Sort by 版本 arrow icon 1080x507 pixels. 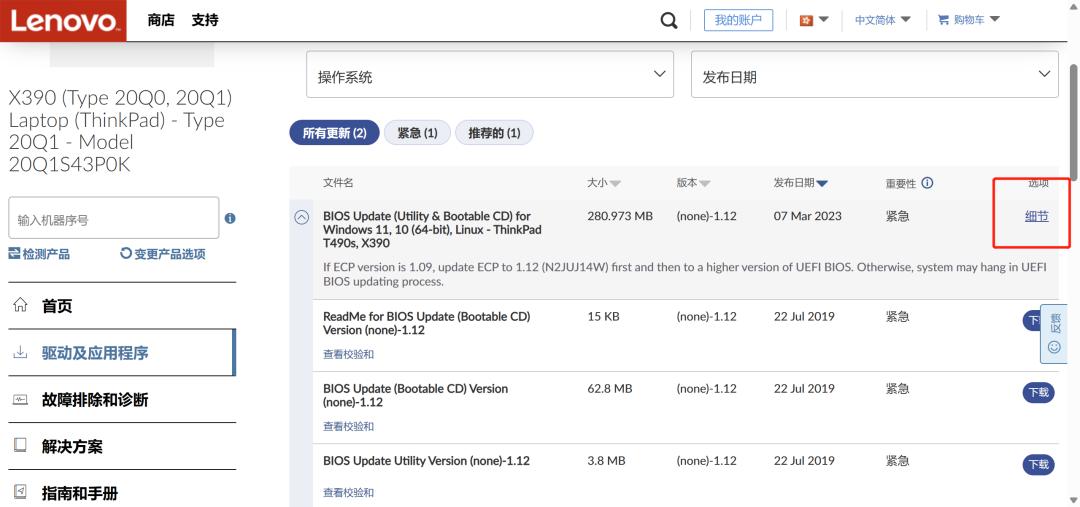pyautogui.click(x=705, y=184)
